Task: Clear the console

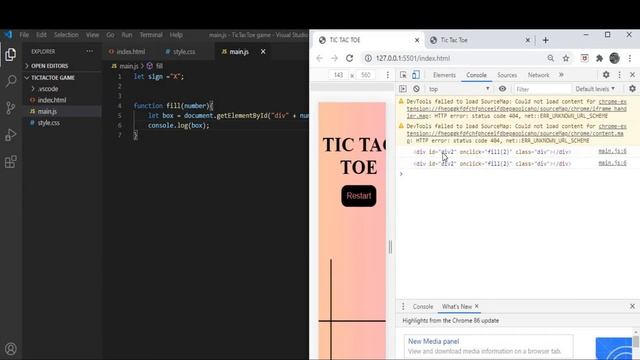Action: coord(416,89)
